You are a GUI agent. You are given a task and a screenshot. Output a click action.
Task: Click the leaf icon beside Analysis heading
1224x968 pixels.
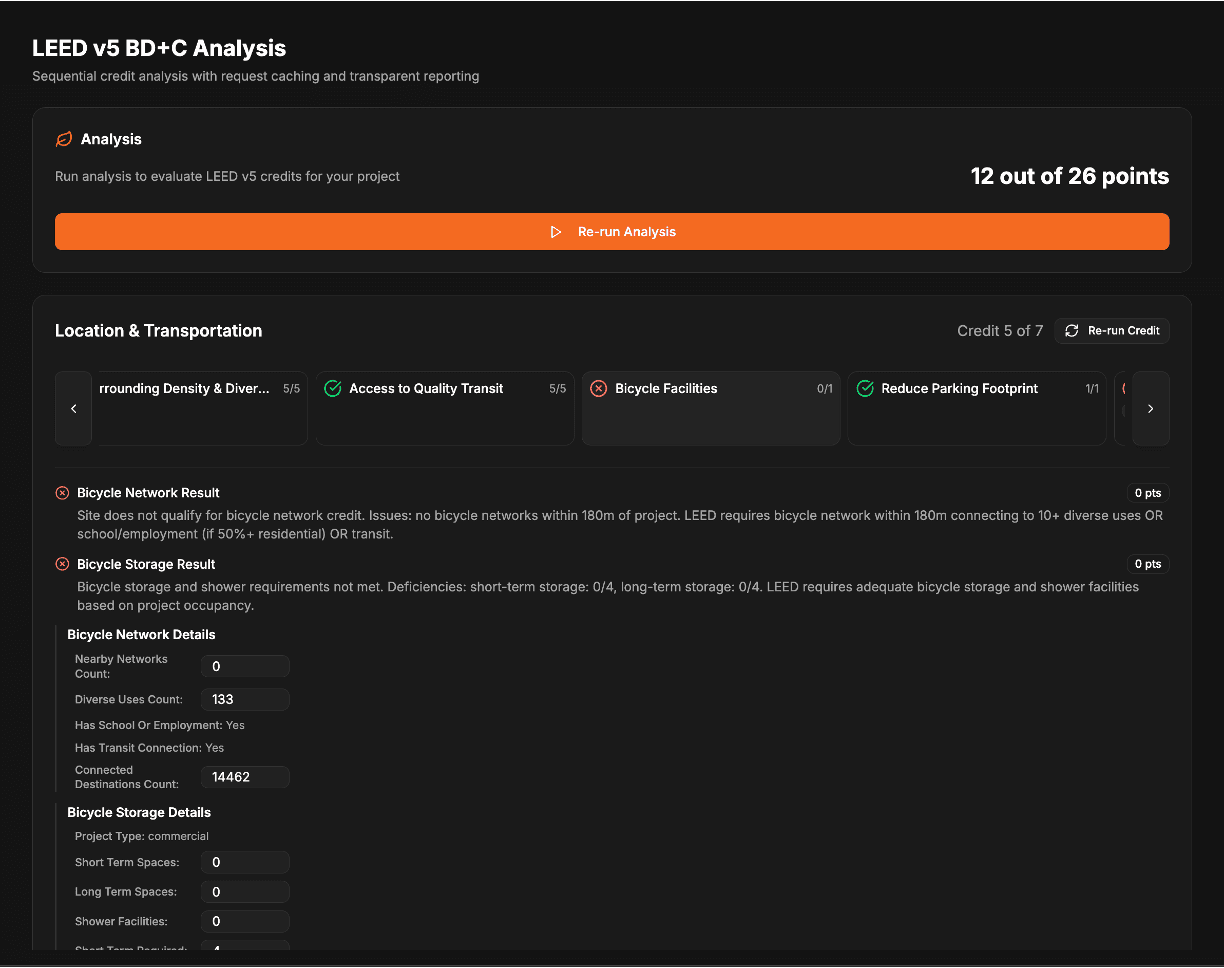[x=64, y=139]
